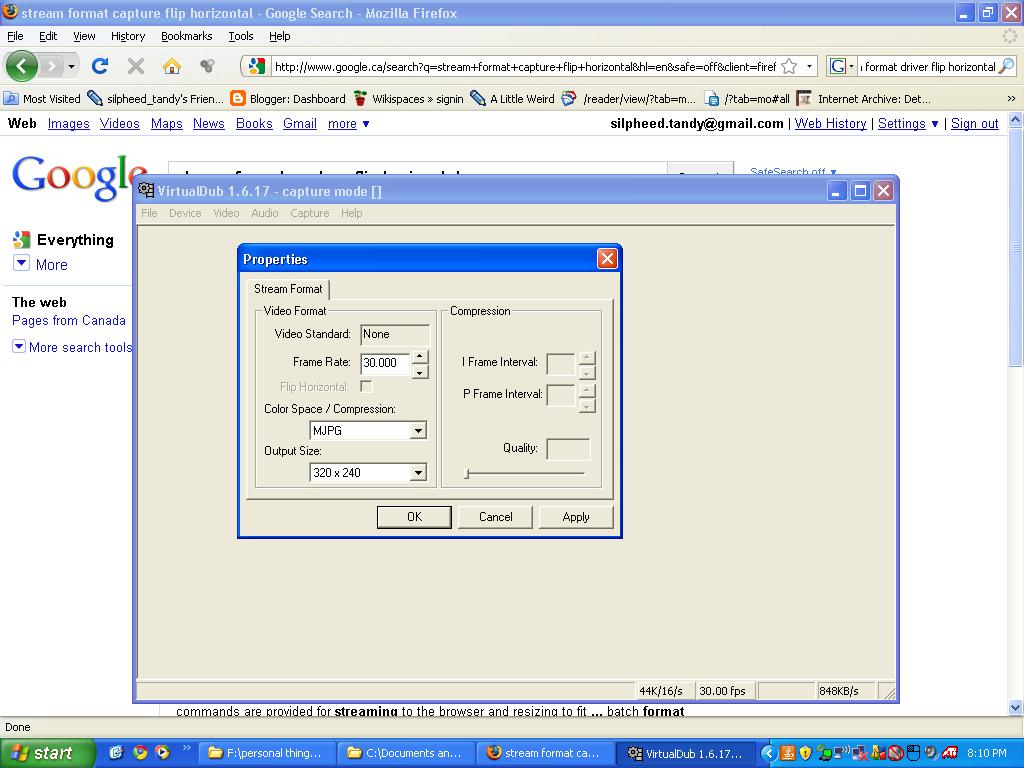This screenshot has height=768, width=1024.
Task: Click the Google Chrome quick launch icon
Action: coord(140,752)
